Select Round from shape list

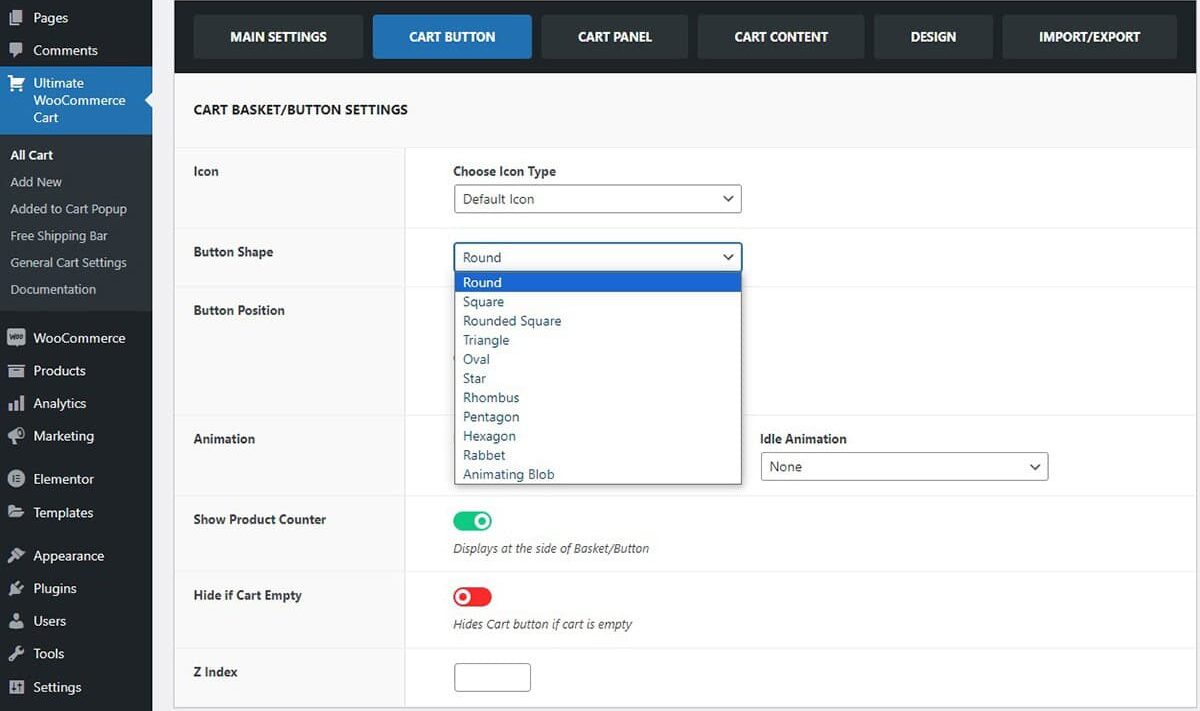point(598,283)
